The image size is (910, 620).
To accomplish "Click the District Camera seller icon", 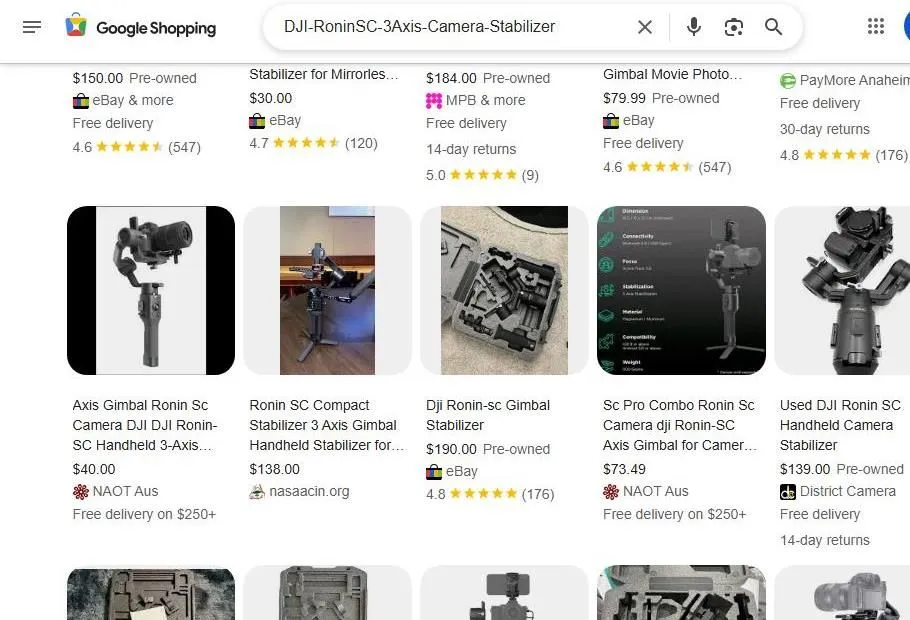I will coord(786,491).
